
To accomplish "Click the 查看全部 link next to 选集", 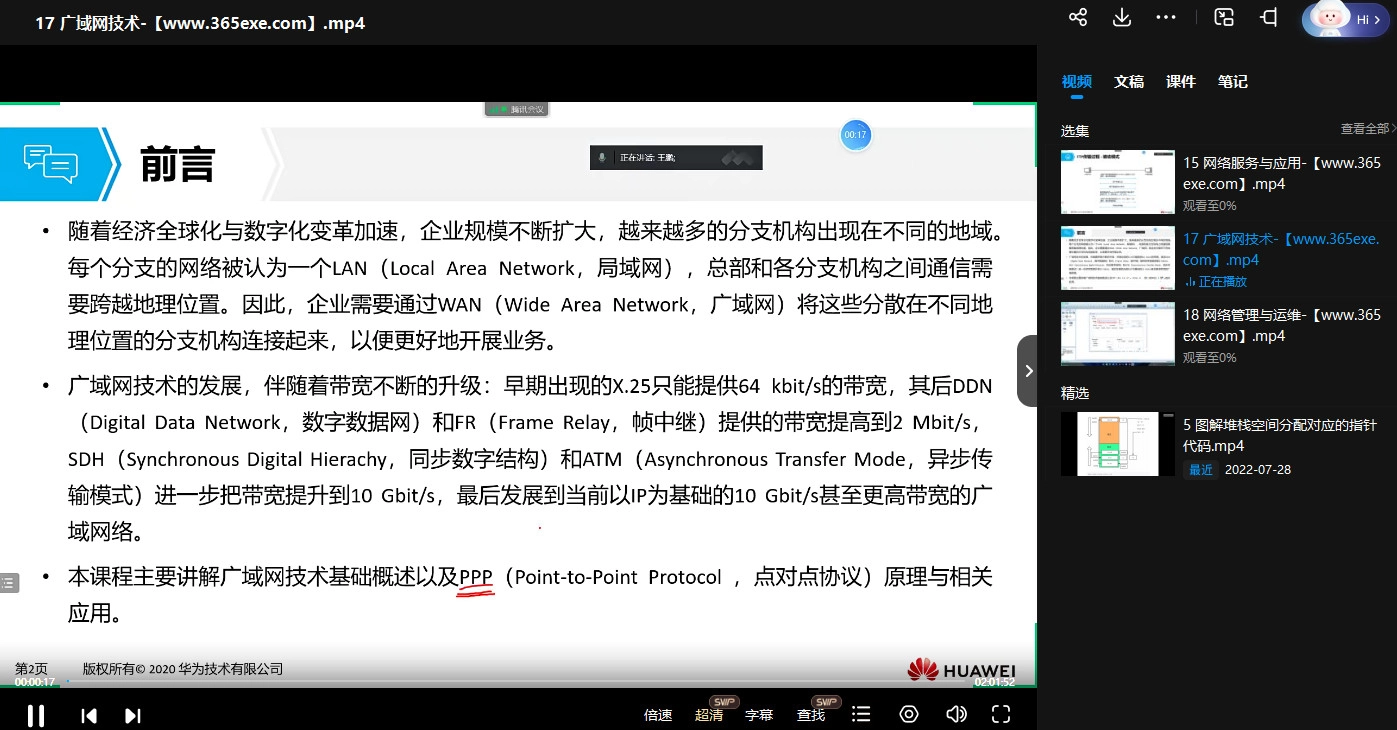I will [x=1363, y=128].
